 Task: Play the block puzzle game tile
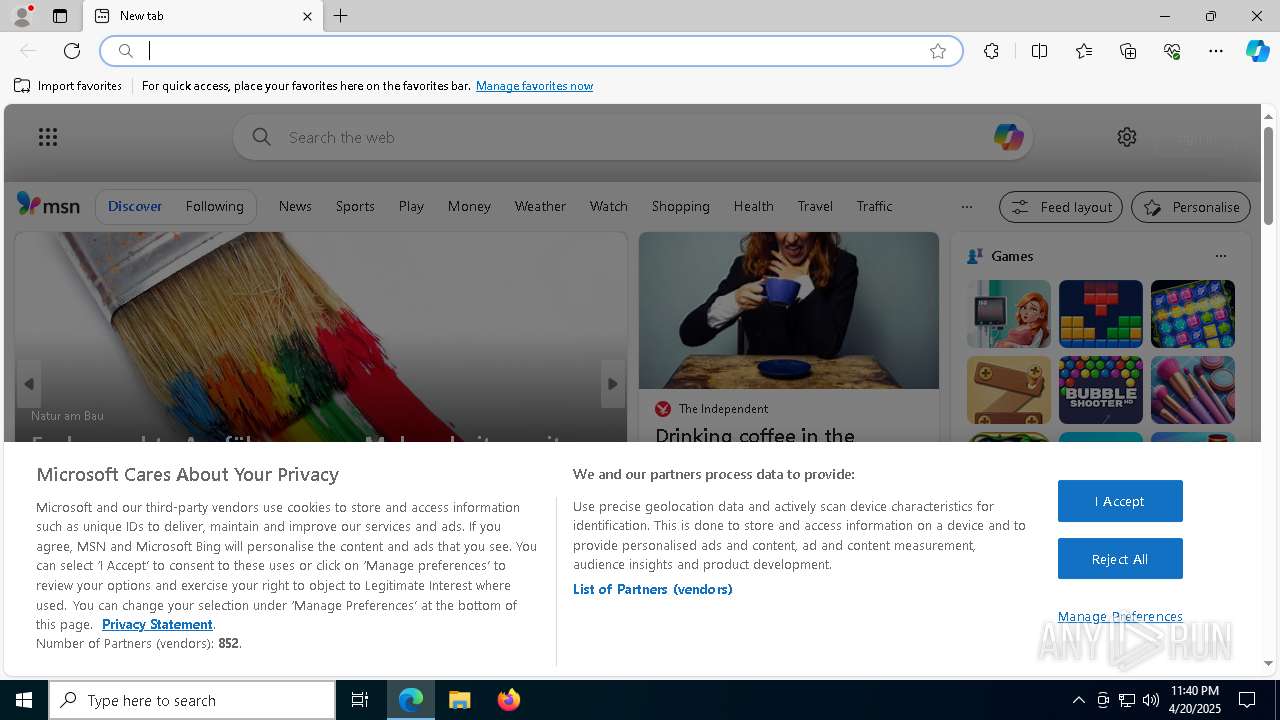[x=1100, y=314]
